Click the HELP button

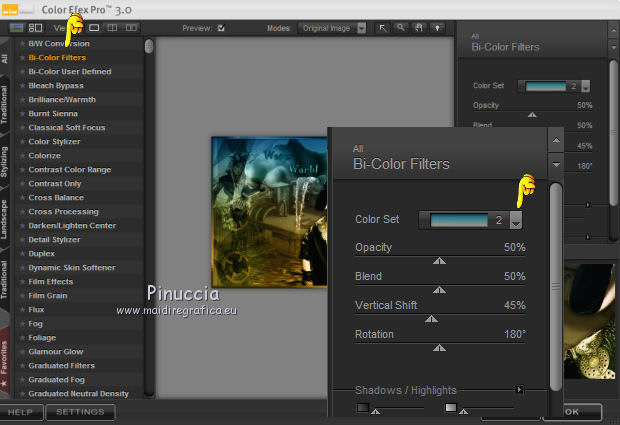click(21, 412)
